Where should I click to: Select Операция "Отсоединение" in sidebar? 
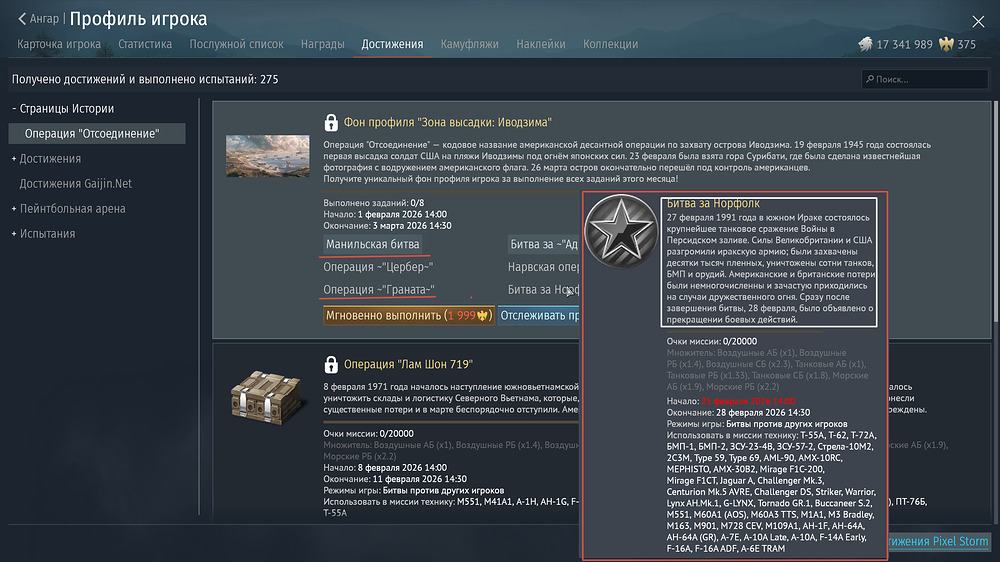point(97,133)
